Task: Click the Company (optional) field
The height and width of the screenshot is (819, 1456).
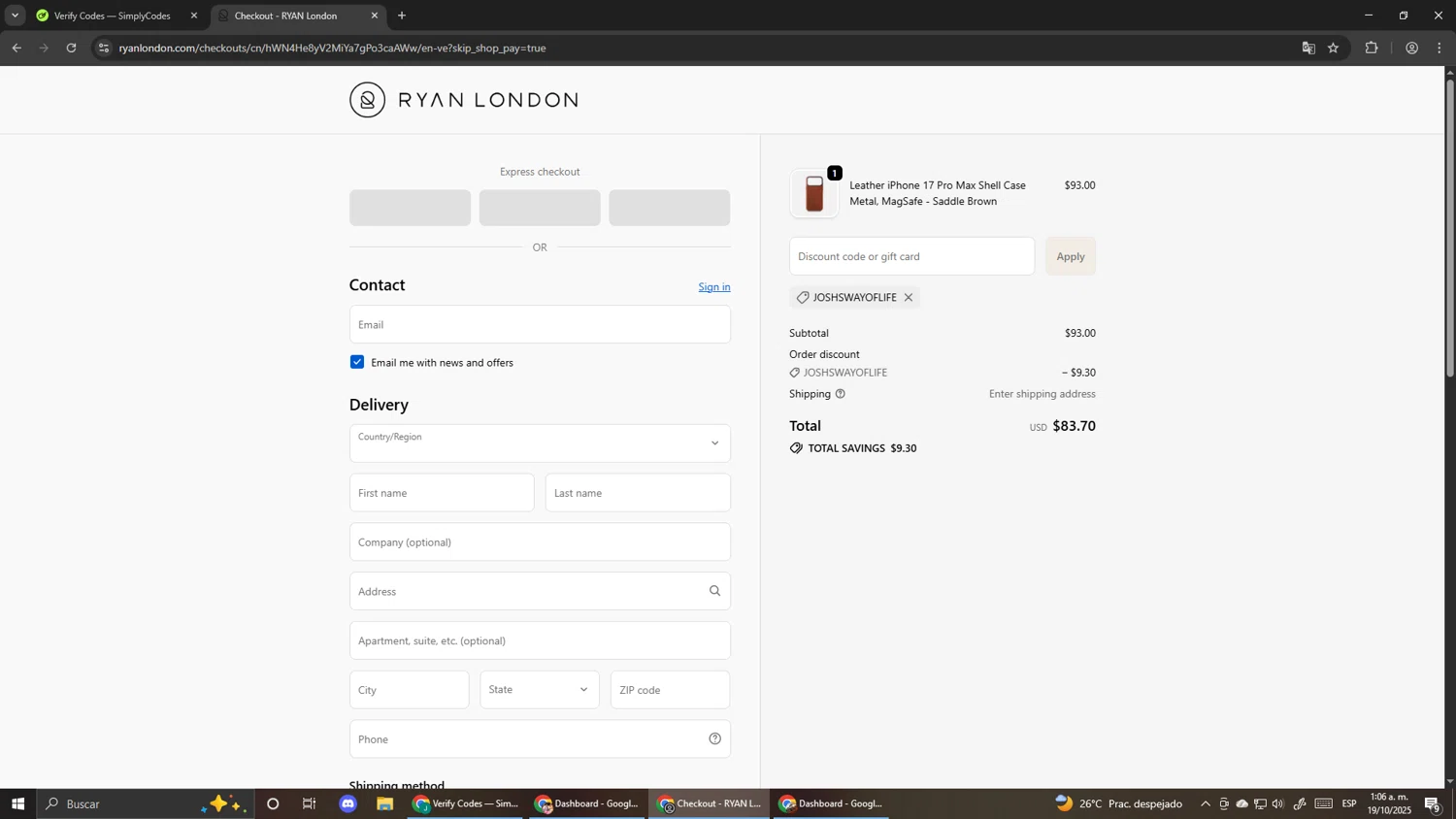Action: point(540,542)
